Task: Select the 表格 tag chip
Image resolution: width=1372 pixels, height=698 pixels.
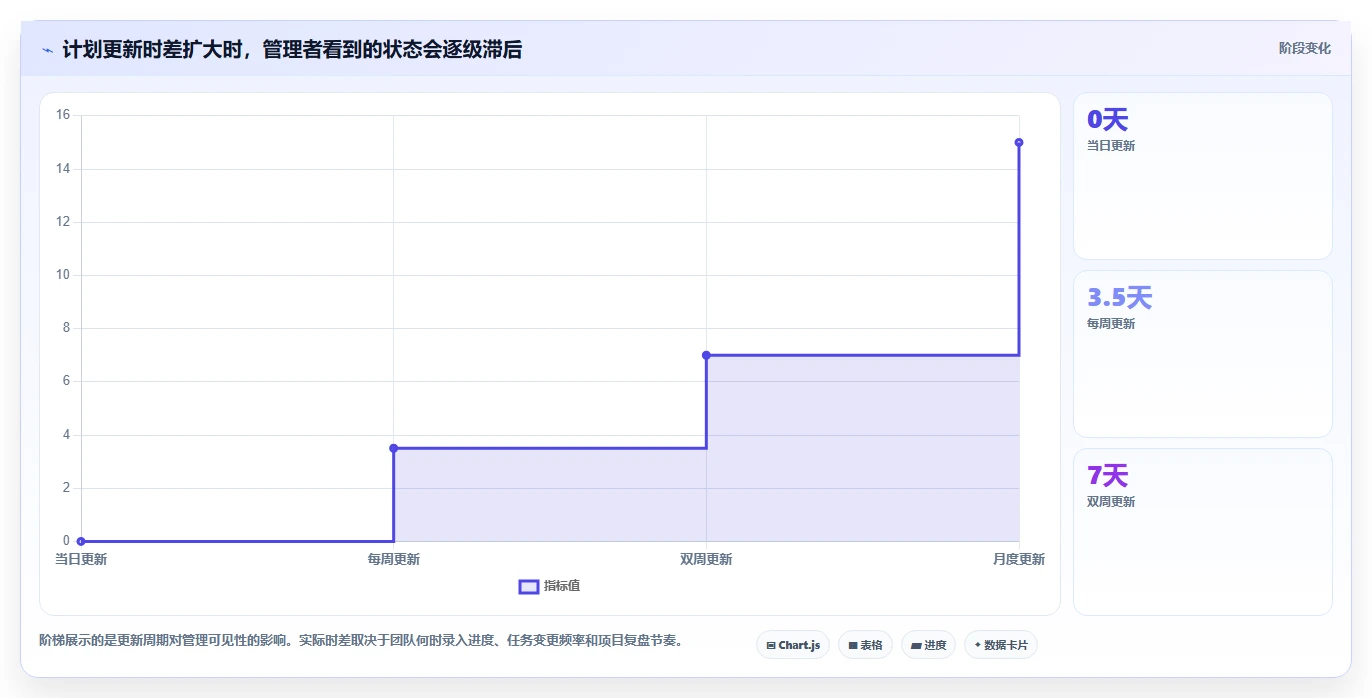Action: (865, 645)
